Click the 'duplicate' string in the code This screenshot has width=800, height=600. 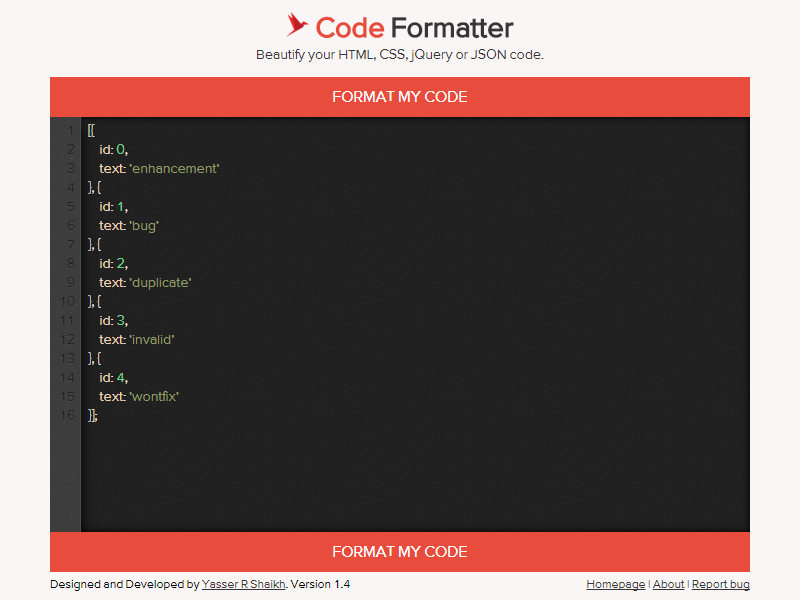point(158,282)
